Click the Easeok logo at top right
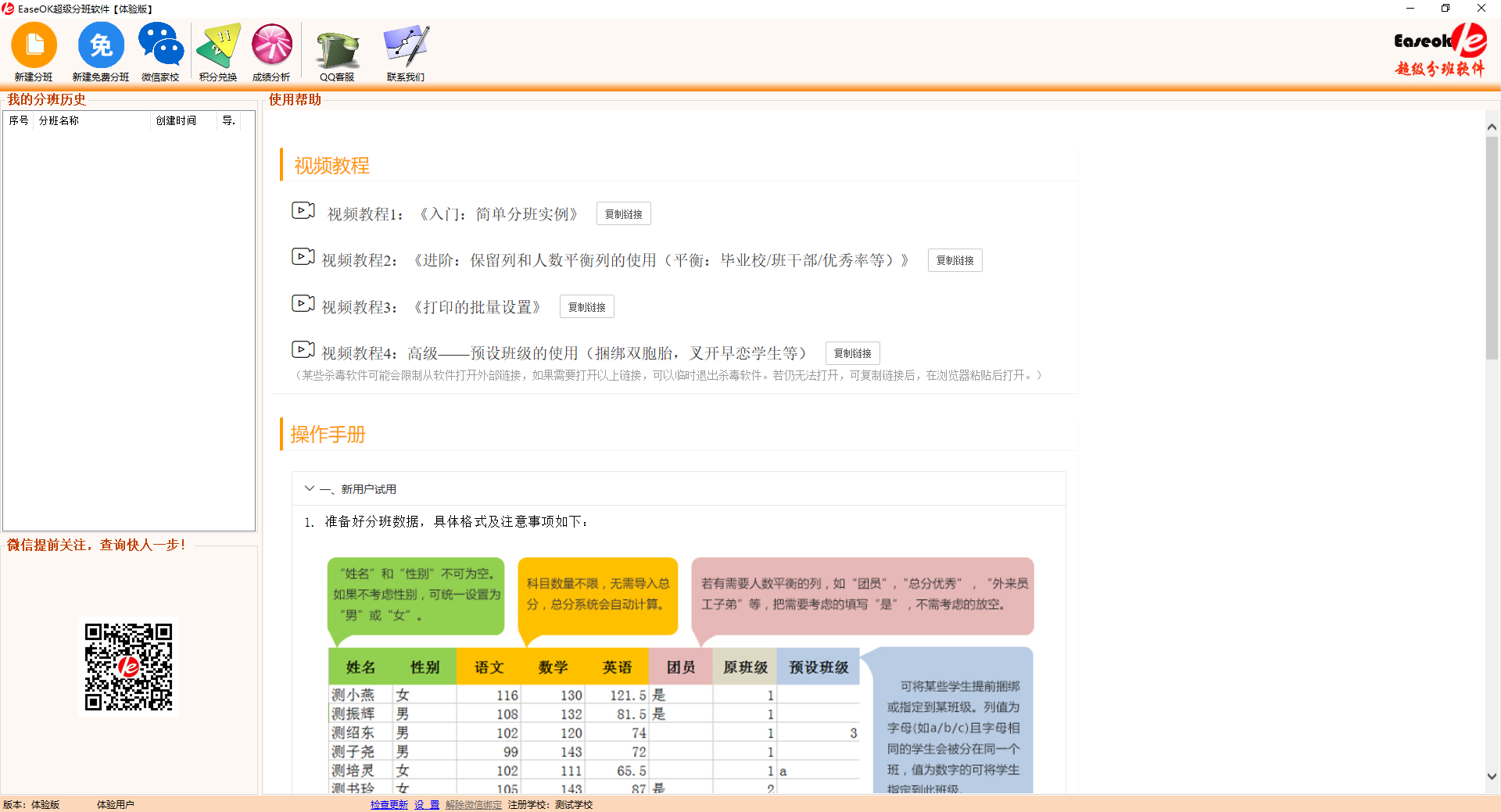This screenshot has height=812, width=1501. tap(1440, 49)
